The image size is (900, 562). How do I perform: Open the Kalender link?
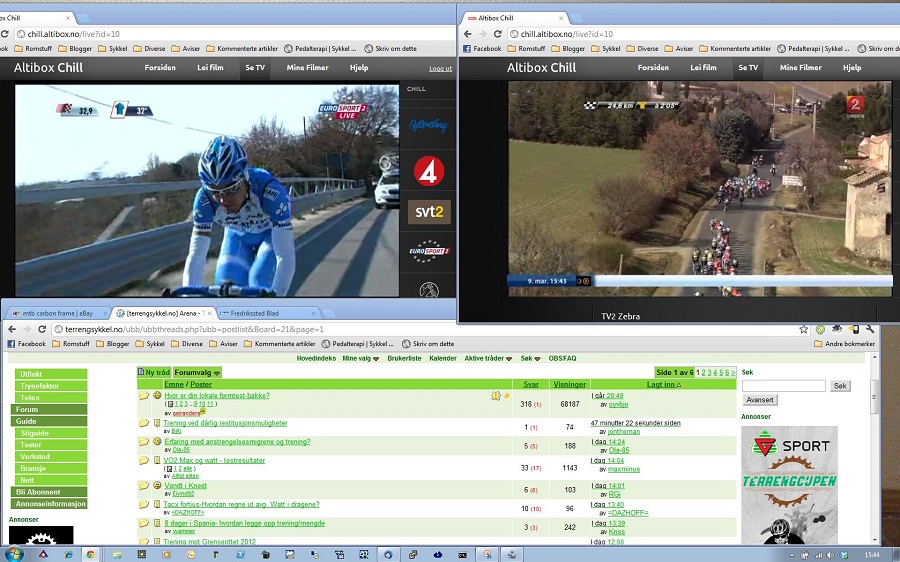[x=443, y=358]
